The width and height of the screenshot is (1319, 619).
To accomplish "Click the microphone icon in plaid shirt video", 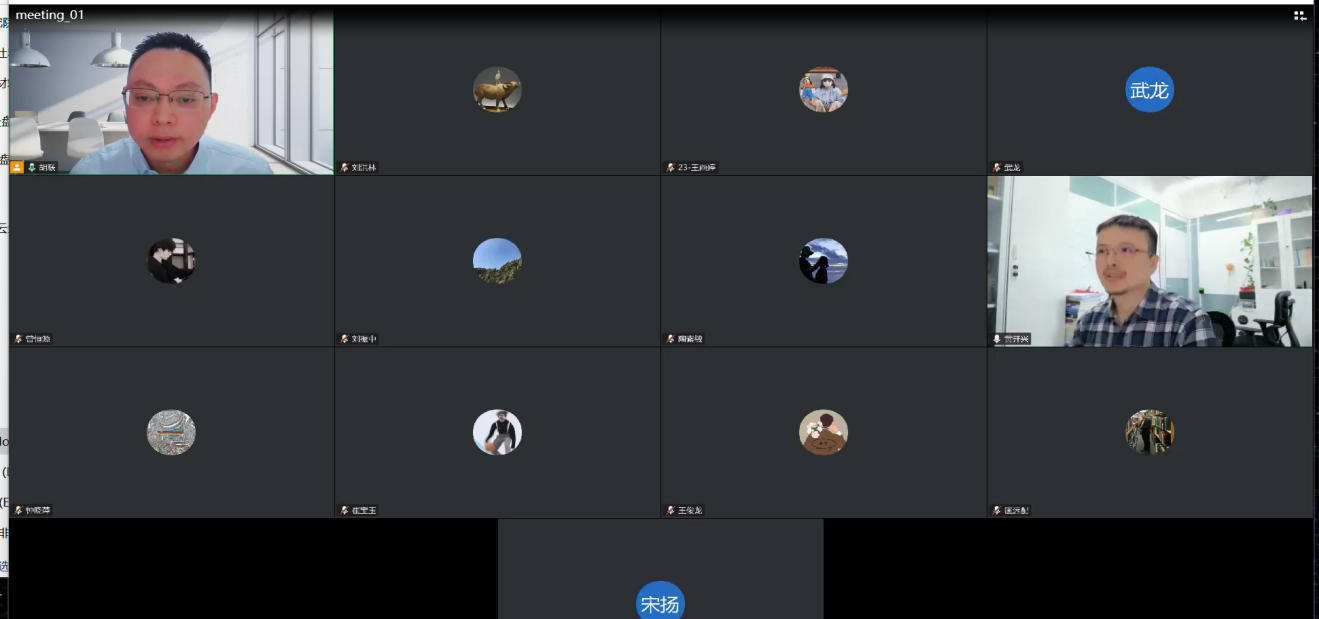I will tap(996, 339).
